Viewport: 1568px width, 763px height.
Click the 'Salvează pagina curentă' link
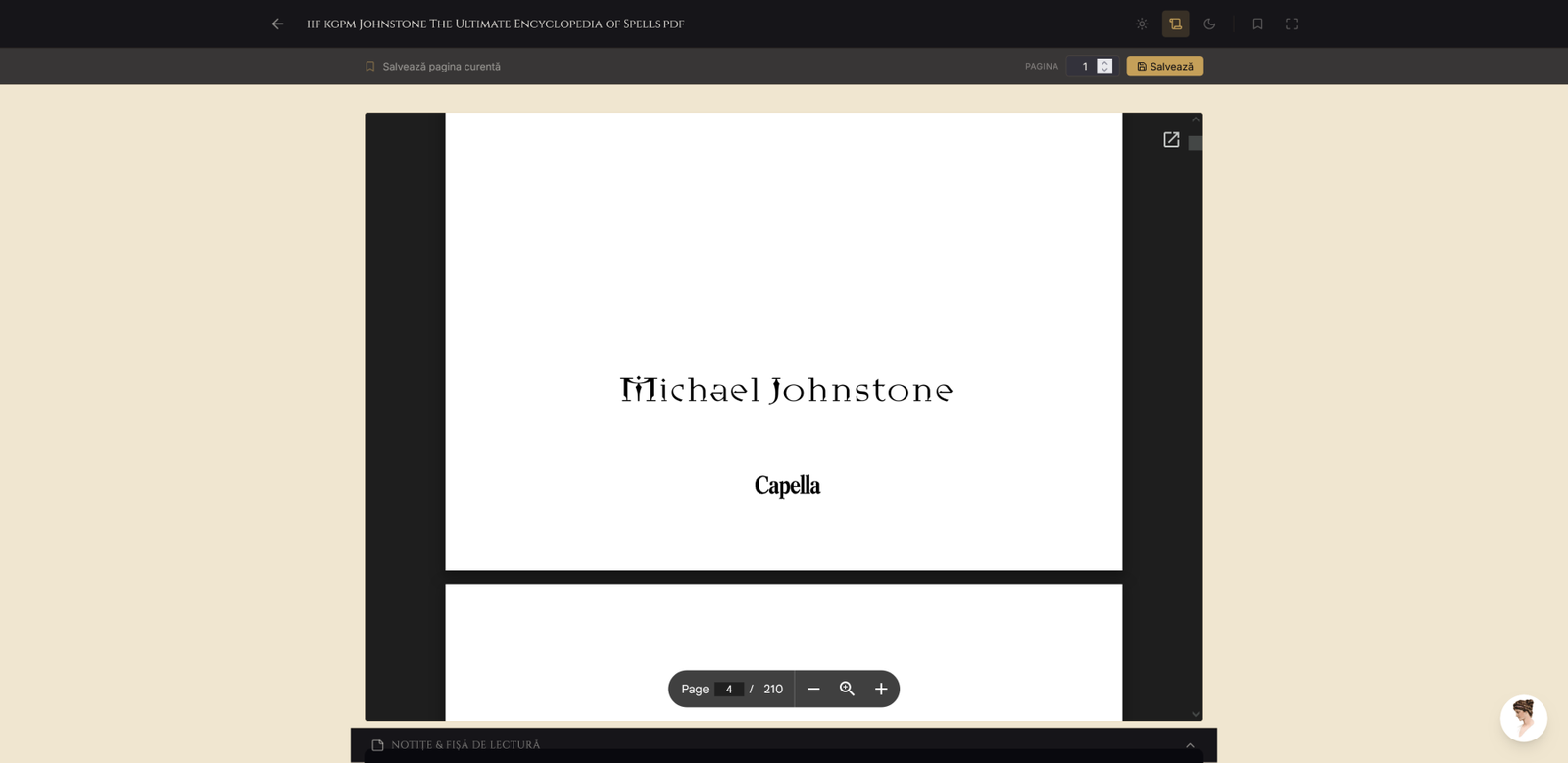tap(441, 67)
